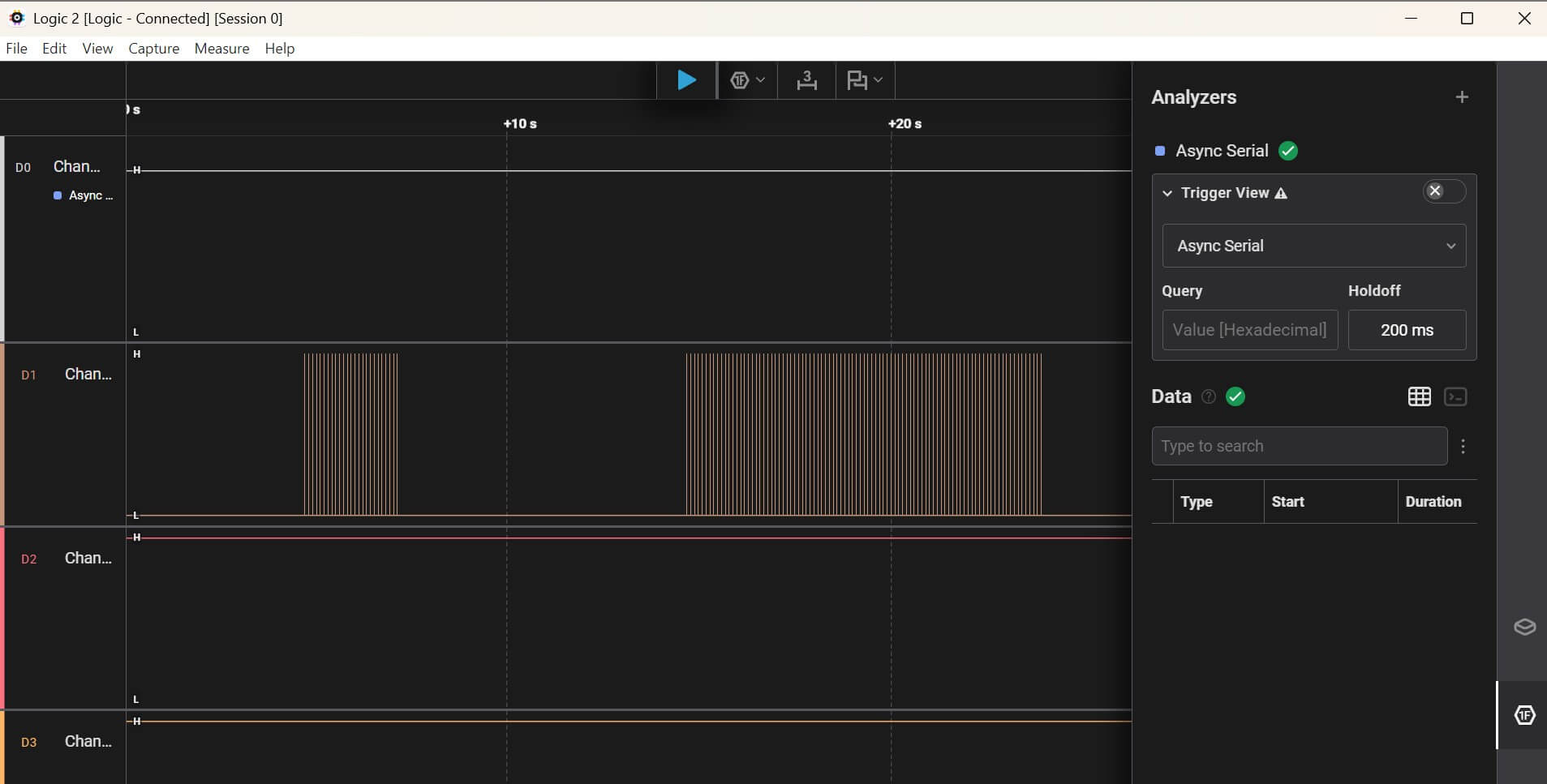Add a new analyzer with plus icon
Image resolution: width=1547 pixels, height=784 pixels.
pyautogui.click(x=1462, y=97)
